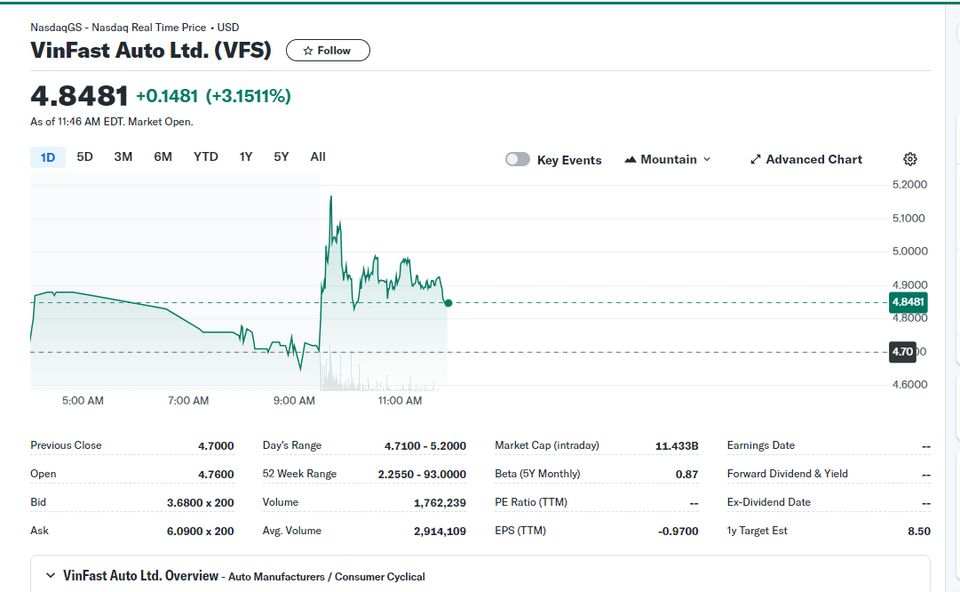960x592 pixels.
Task: Switch to the 5D time range
Action: click(84, 157)
